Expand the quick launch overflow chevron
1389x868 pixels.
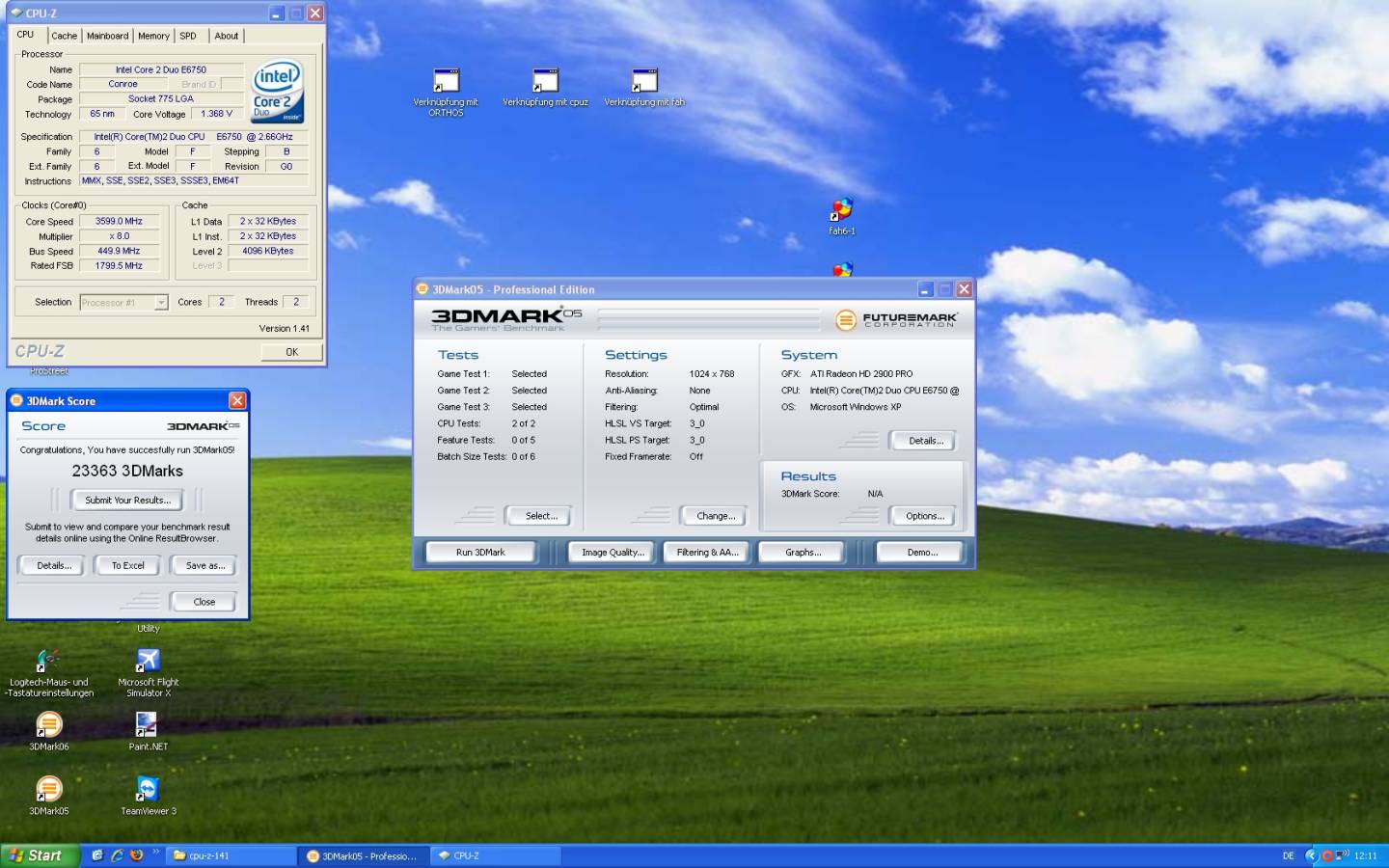click(x=155, y=852)
